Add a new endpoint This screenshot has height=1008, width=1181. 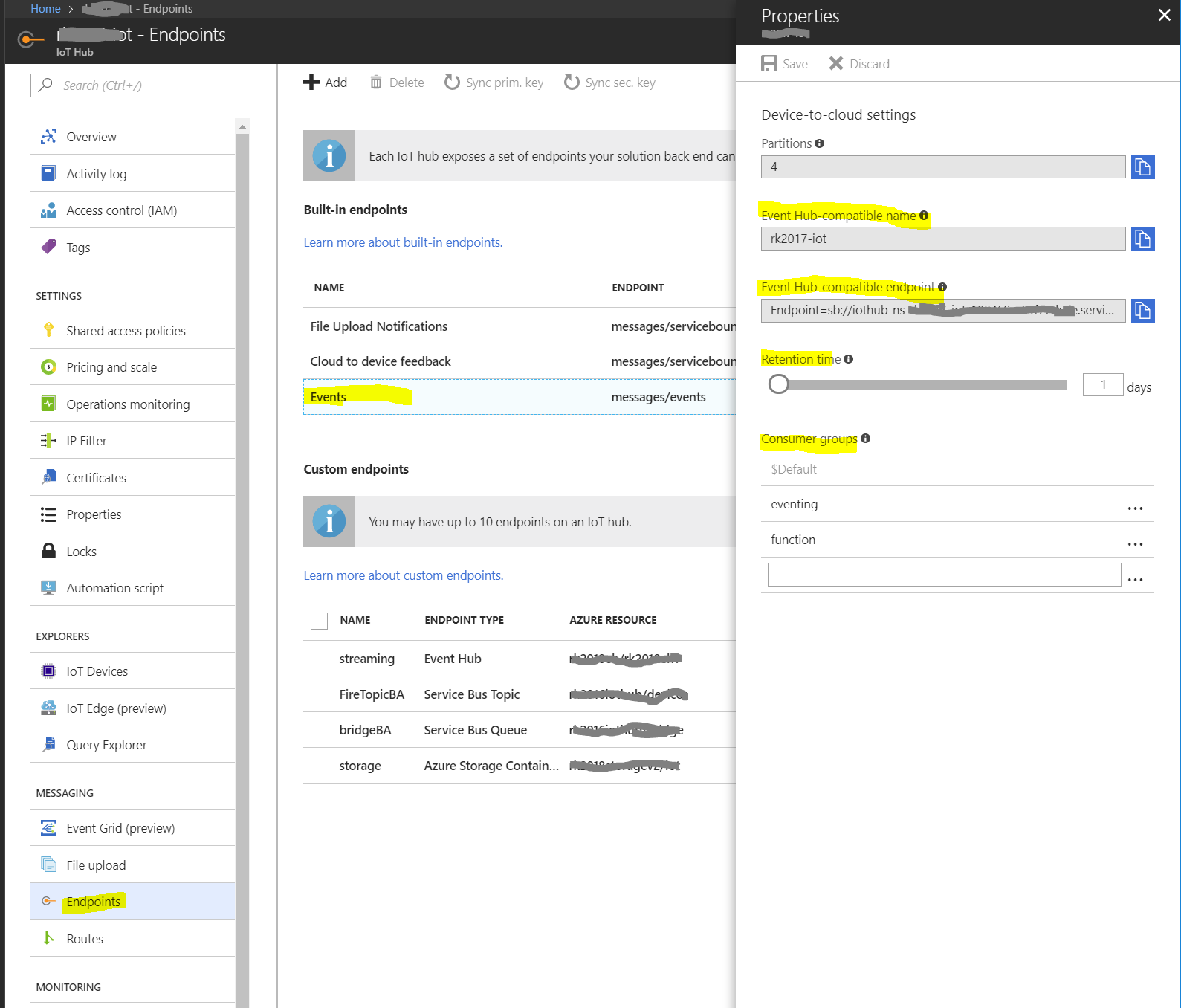325,83
